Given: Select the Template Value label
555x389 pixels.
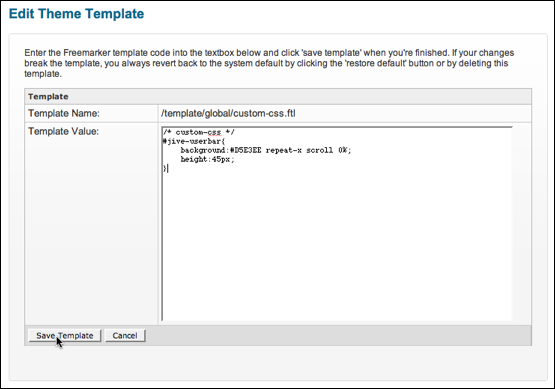Looking at the screenshot, I should pyautogui.click(x=63, y=131).
